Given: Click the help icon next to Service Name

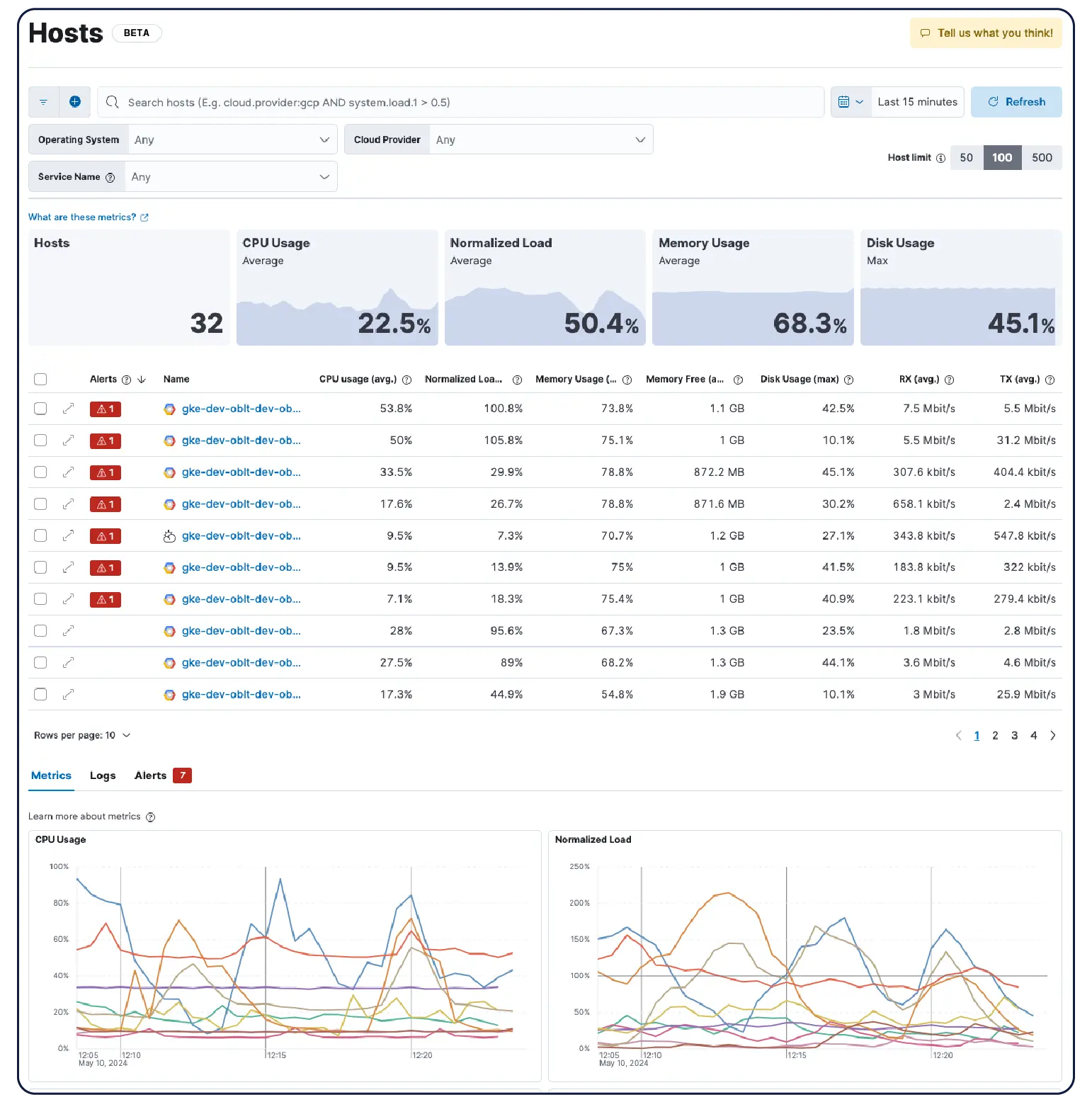Looking at the screenshot, I should (x=111, y=176).
